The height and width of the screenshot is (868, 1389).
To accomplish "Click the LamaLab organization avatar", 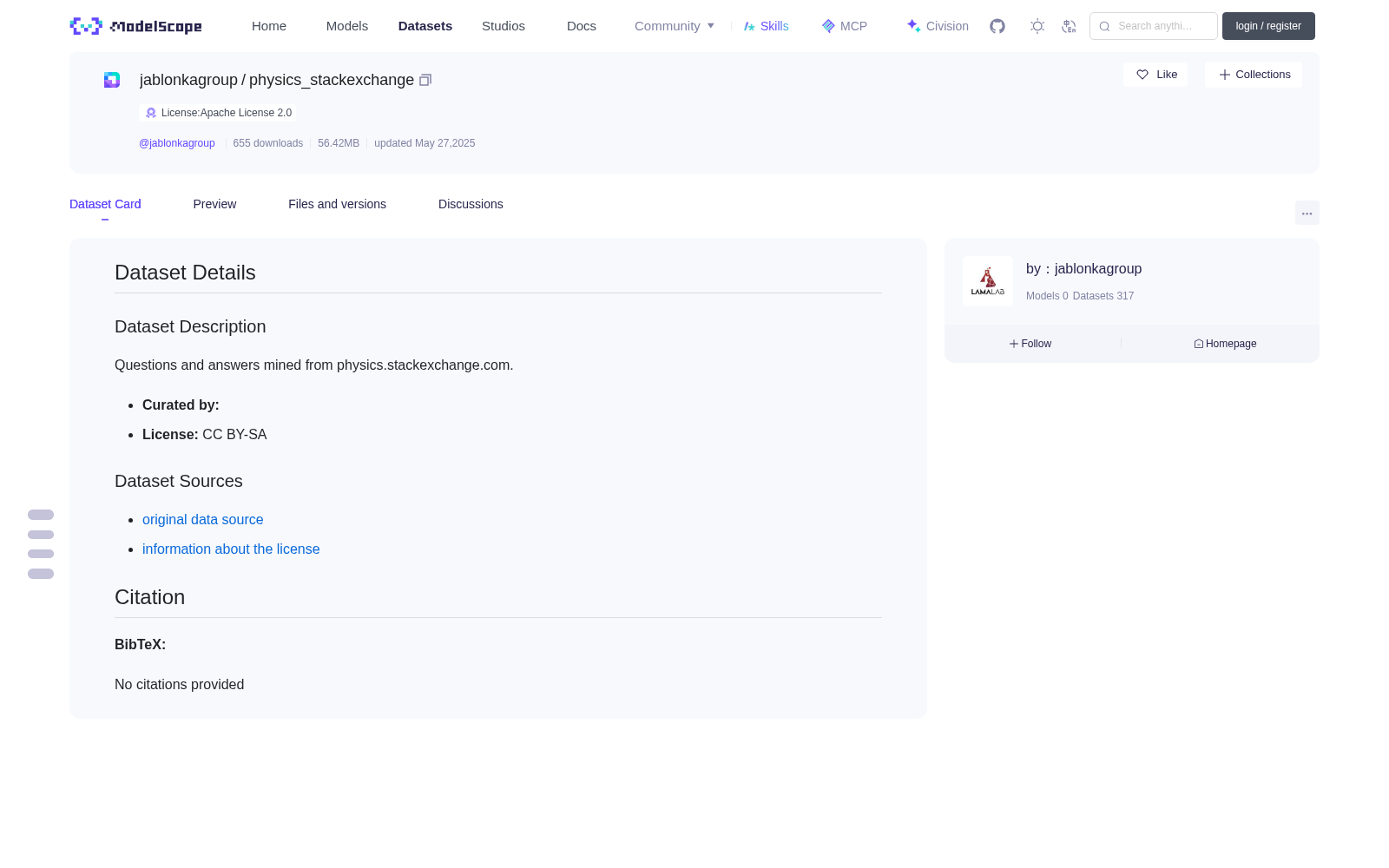I will [988, 281].
